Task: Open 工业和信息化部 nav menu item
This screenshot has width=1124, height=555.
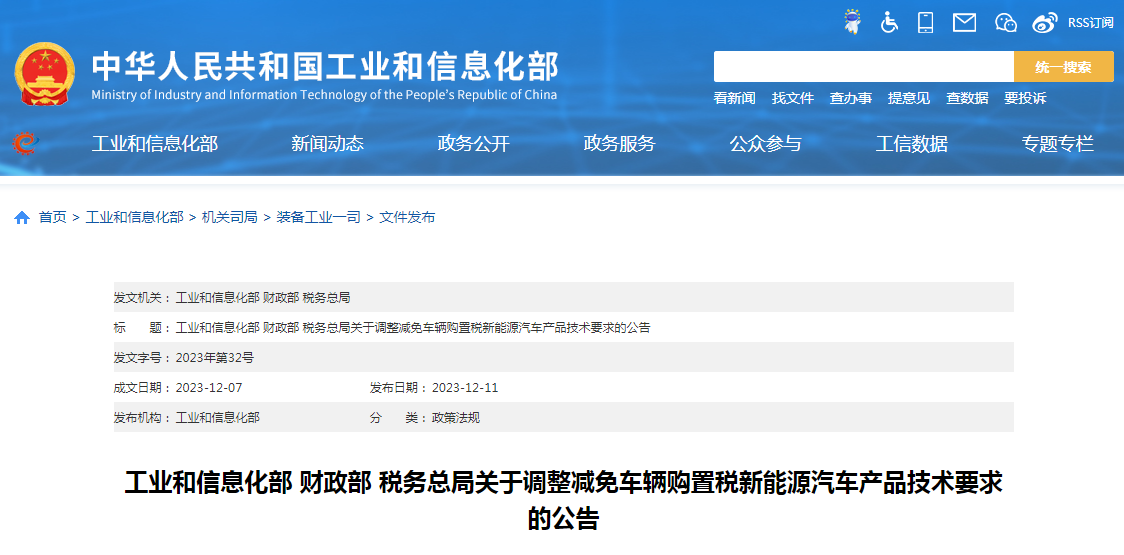Action: tap(154, 143)
